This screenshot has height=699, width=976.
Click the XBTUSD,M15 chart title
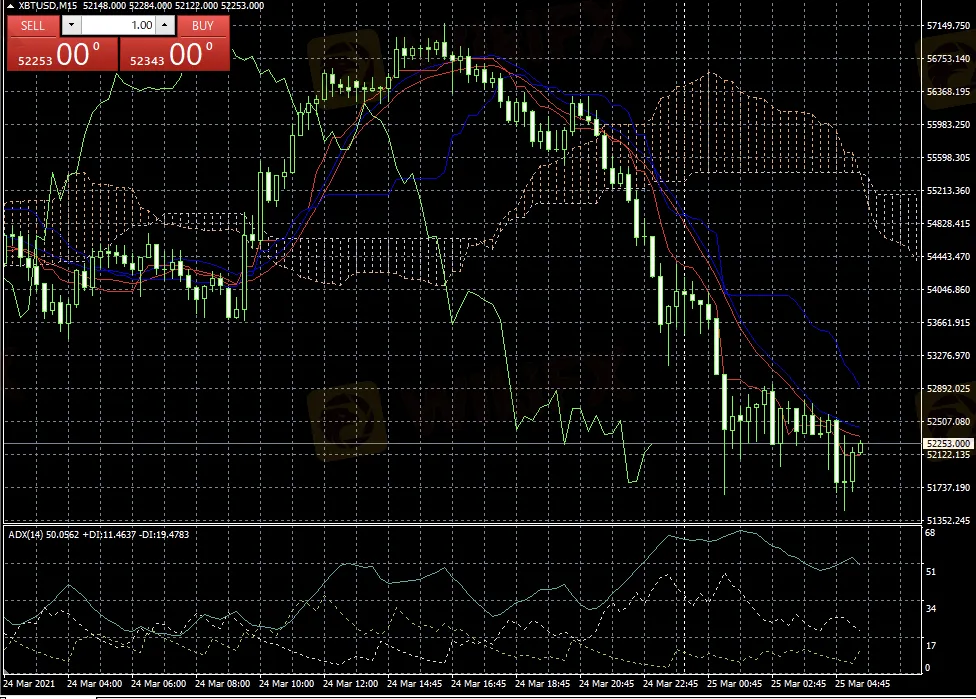(x=48, y=6)
